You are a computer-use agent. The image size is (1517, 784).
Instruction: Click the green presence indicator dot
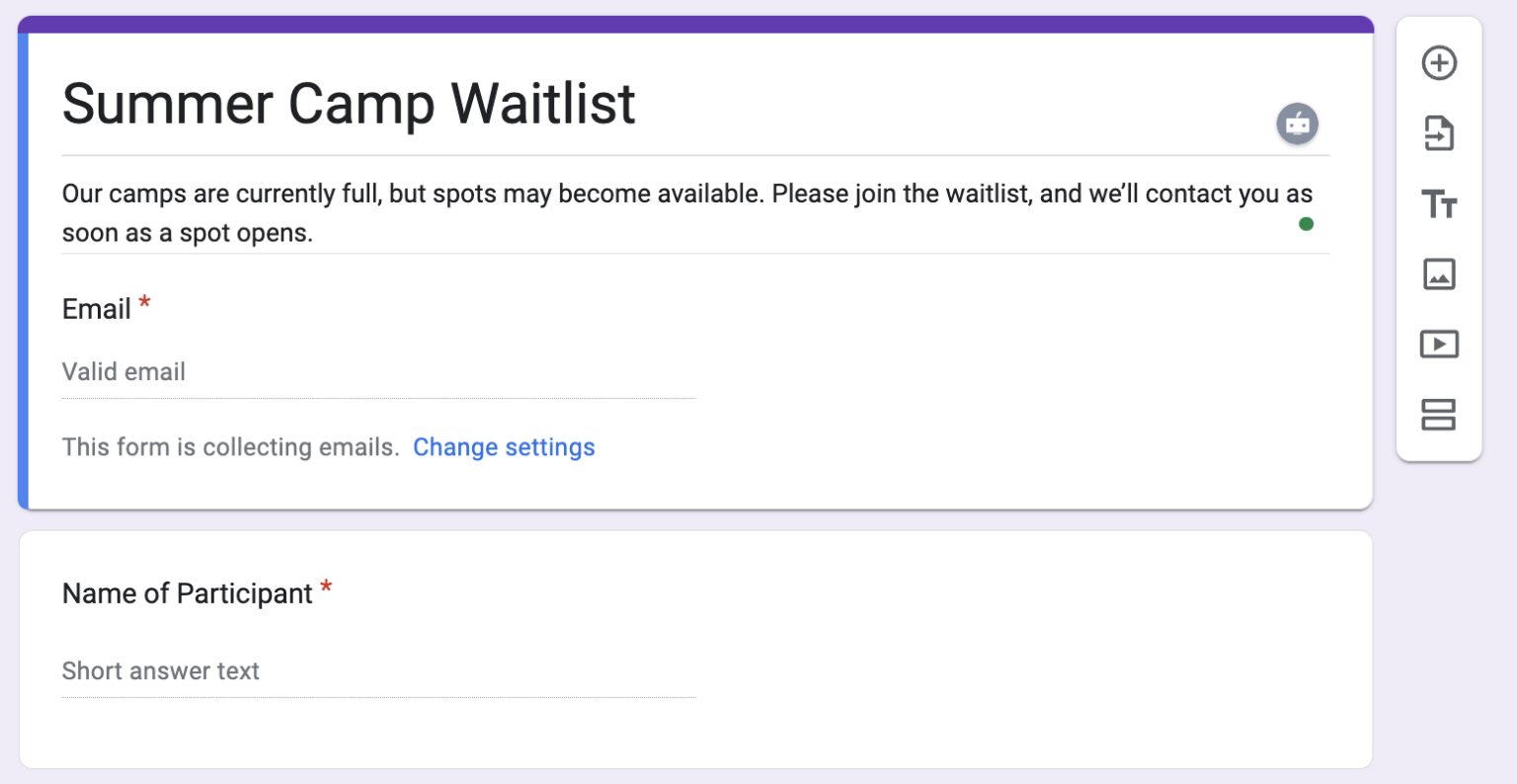coord(1306,224)
